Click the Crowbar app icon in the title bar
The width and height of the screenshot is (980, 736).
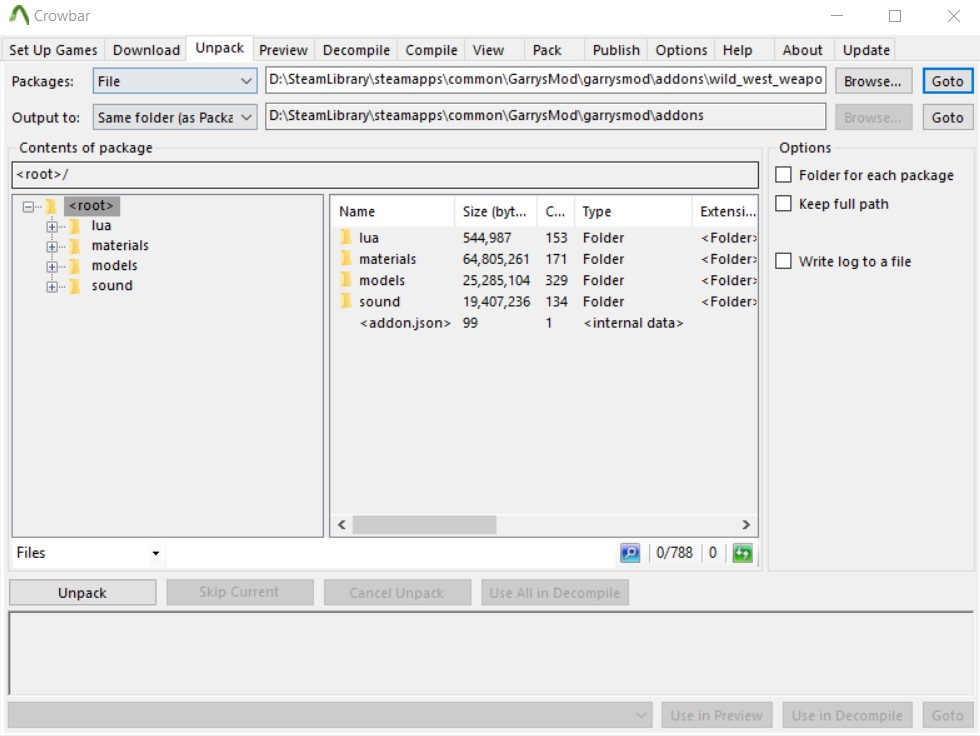click(19, 15)
